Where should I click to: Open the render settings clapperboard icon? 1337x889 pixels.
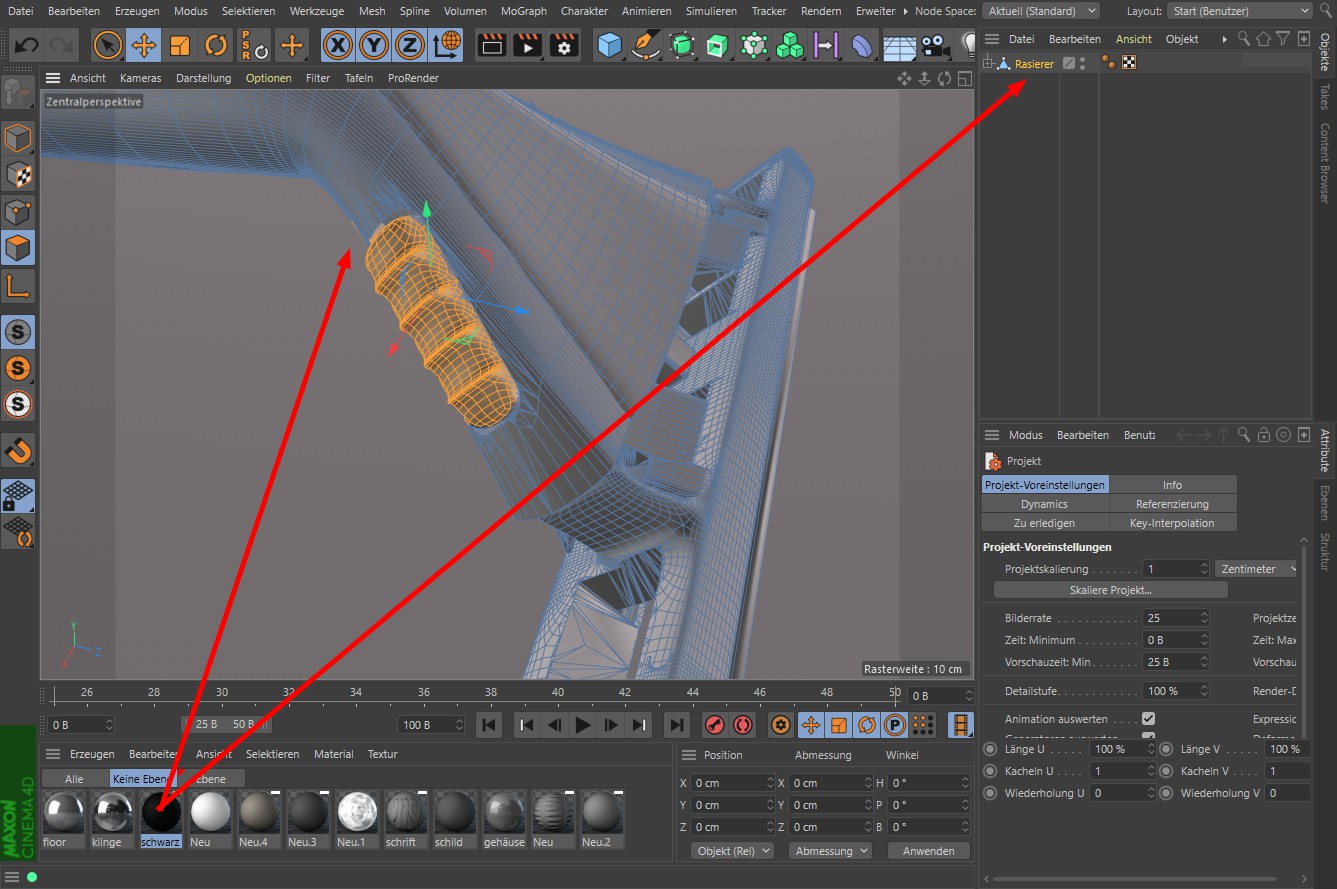coord(565,45)
